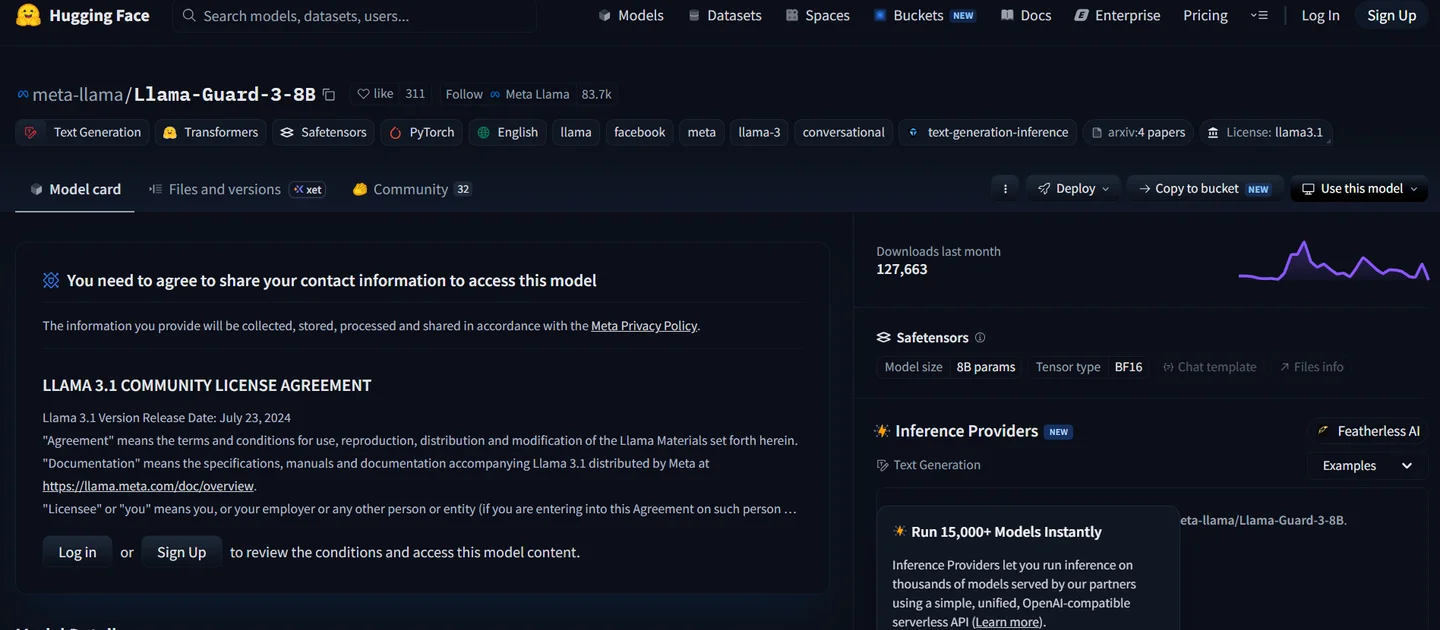Open the llama.meta.com doc overview link
Viewport: 1440px width, 630px height.
click(x=148, y=486)
